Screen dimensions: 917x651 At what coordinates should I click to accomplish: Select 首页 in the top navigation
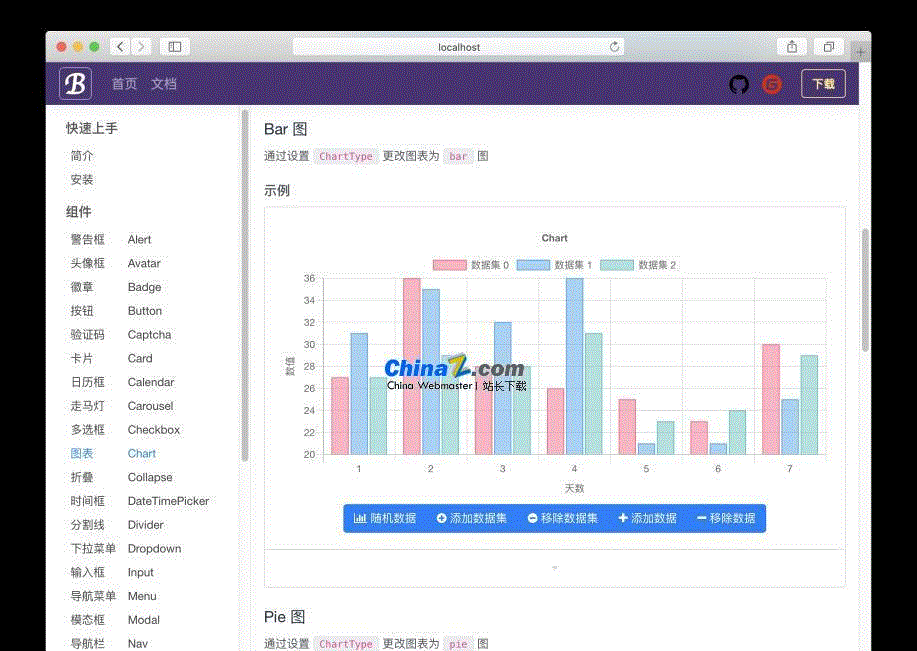click(124, 84)
